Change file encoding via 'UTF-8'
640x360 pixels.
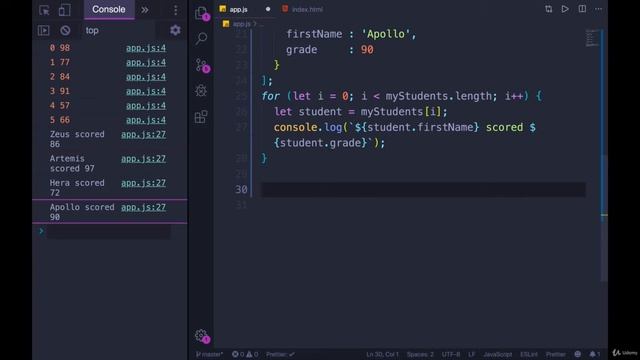[451, 354]
